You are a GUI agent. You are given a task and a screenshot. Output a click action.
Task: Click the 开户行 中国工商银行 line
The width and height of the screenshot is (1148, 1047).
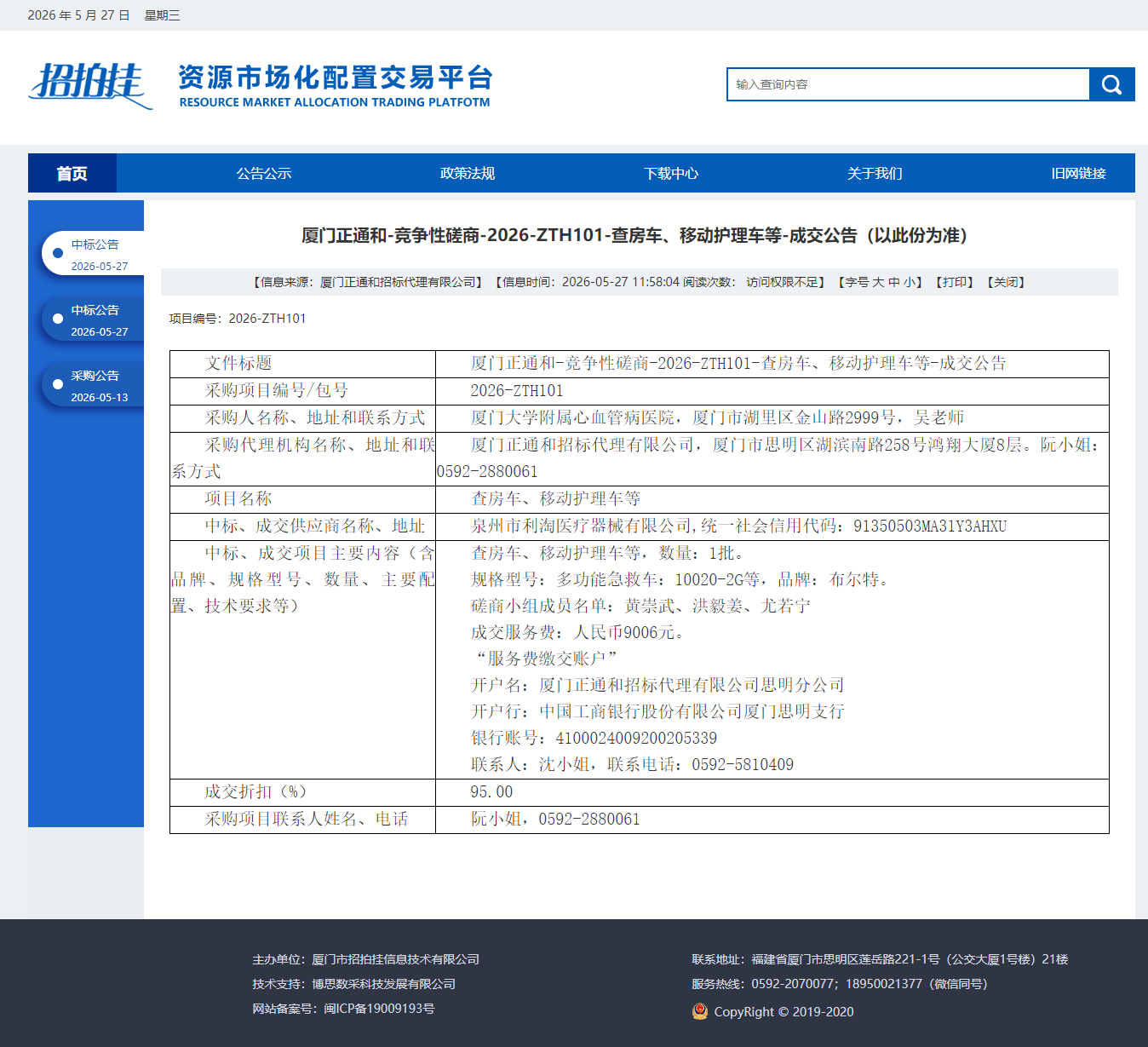[x=657, y=711]
